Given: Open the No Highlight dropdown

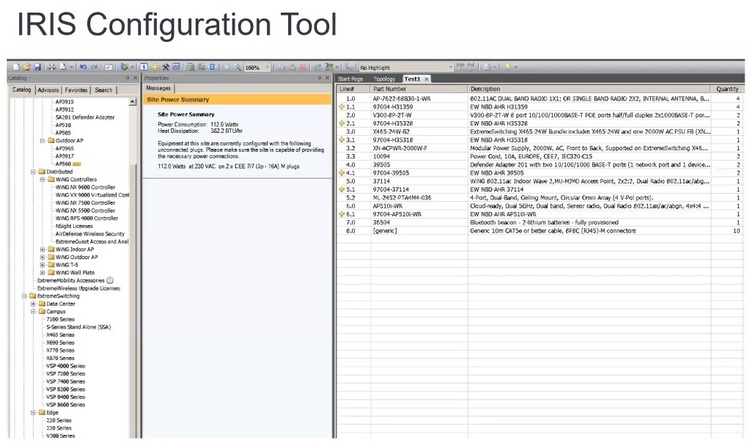Looking at the screenshot, I should coord(451,67).
